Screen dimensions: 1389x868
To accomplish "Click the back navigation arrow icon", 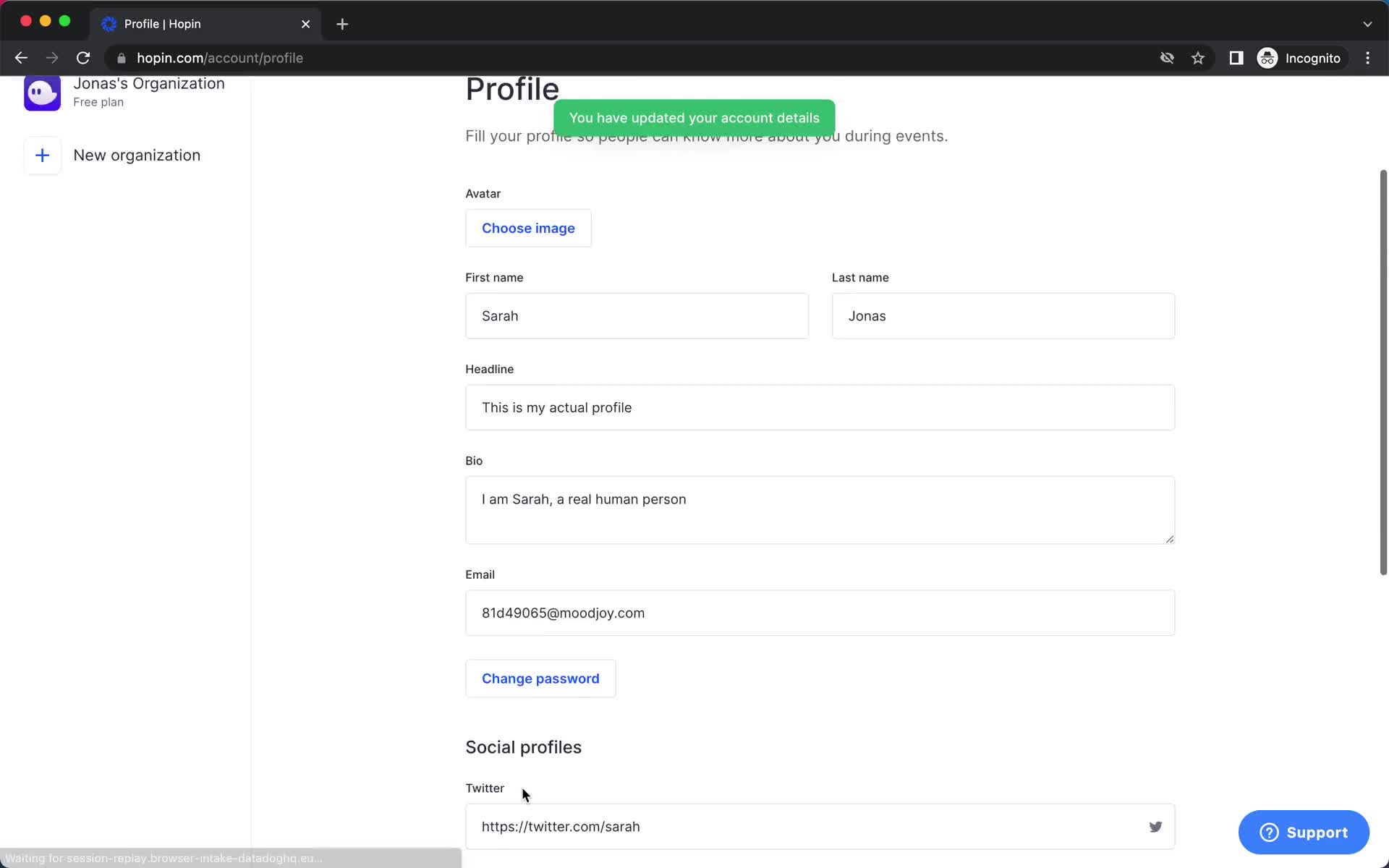I will 21,58.
